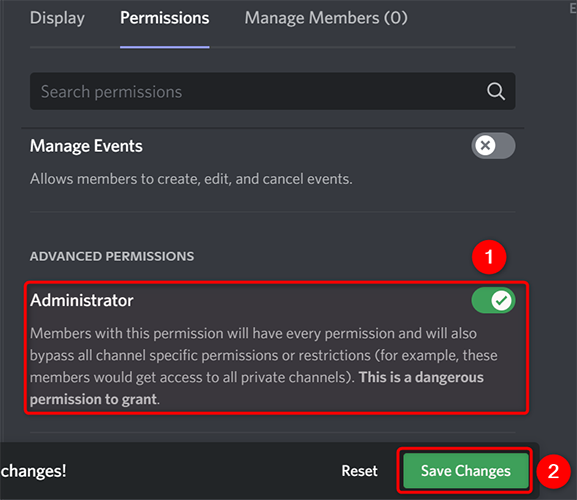Click the unsaved changes notice text
This screenshot has height=500, width=577.
(33, 471)
